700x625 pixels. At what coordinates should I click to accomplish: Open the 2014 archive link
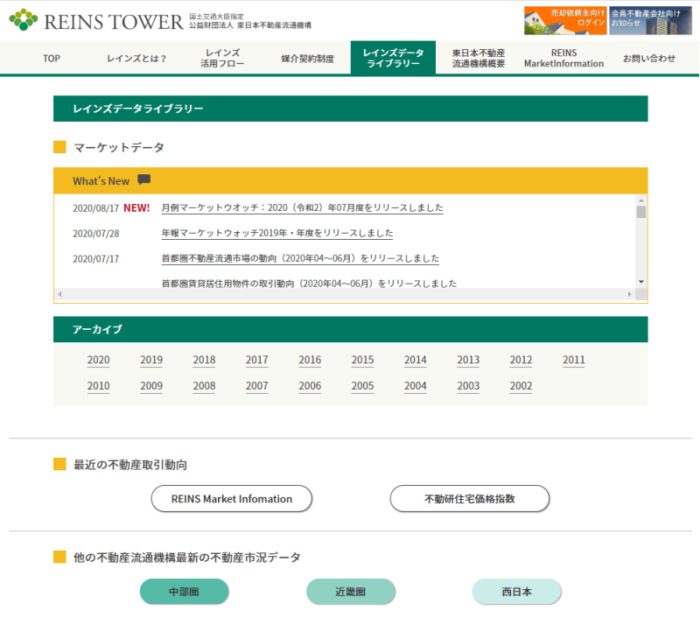pyautogui.click(x=415, y=360)
